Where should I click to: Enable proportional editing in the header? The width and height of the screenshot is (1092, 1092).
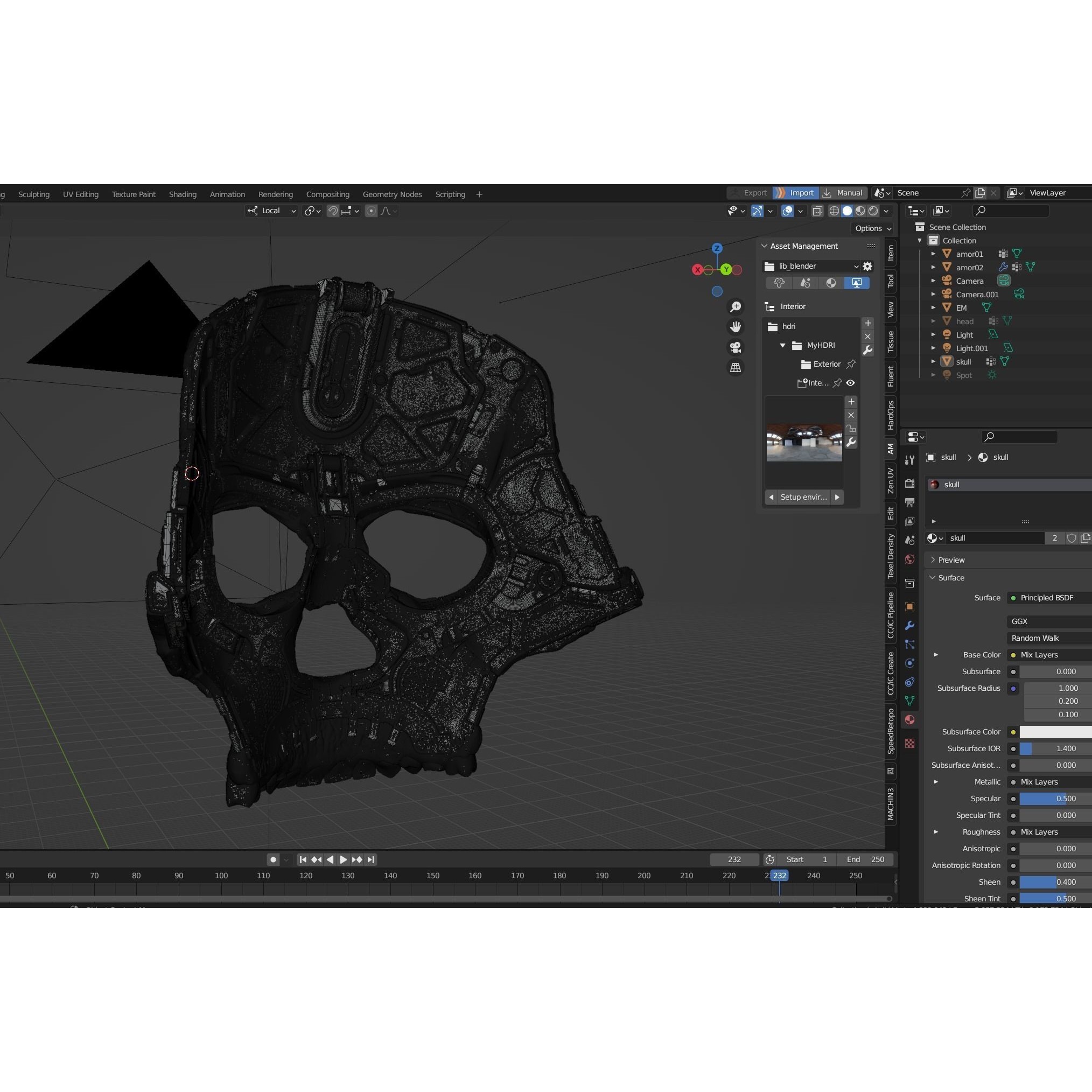[x=372, y=211]
